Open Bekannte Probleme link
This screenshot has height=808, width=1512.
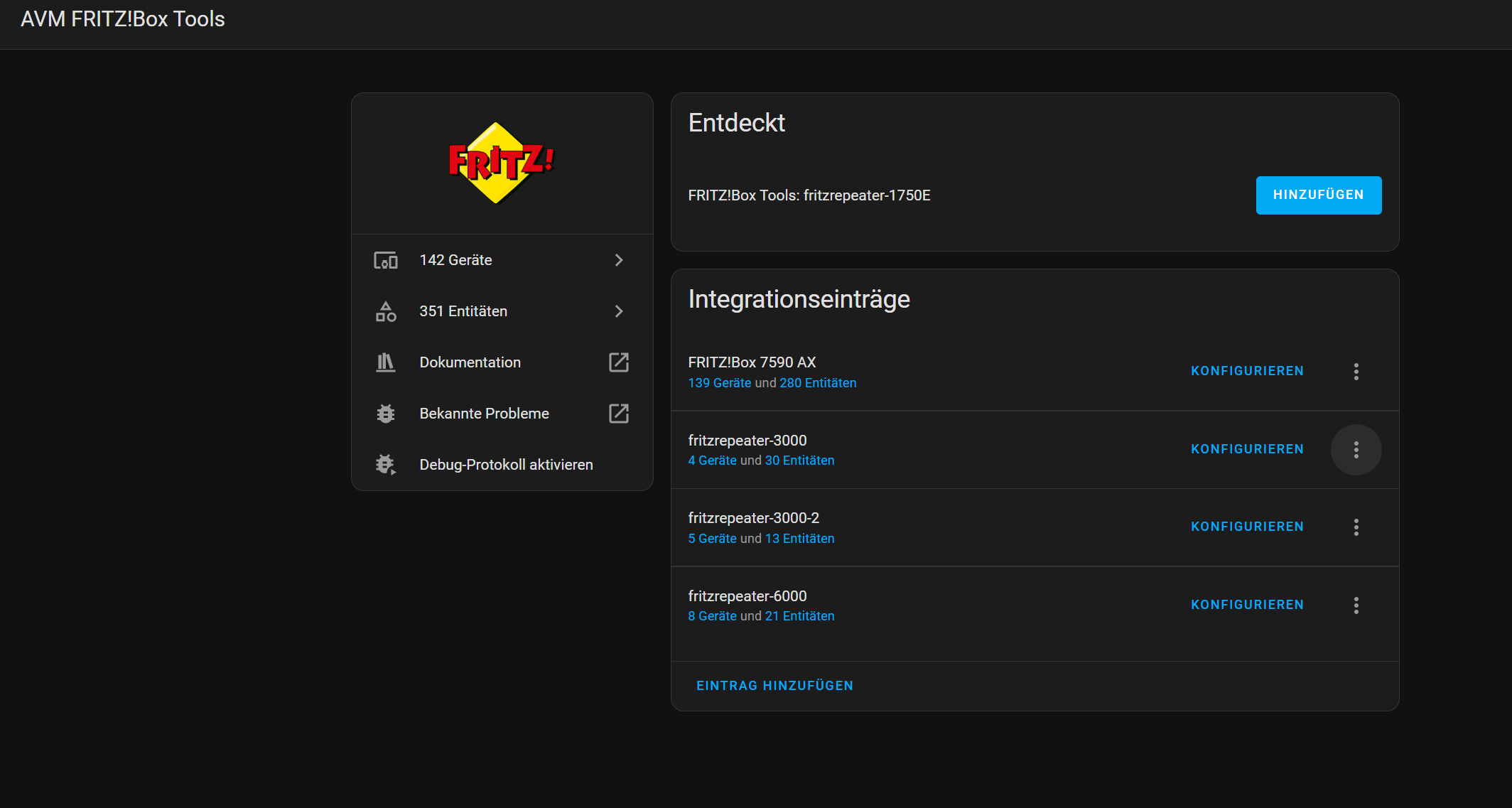tap(502, 414)
